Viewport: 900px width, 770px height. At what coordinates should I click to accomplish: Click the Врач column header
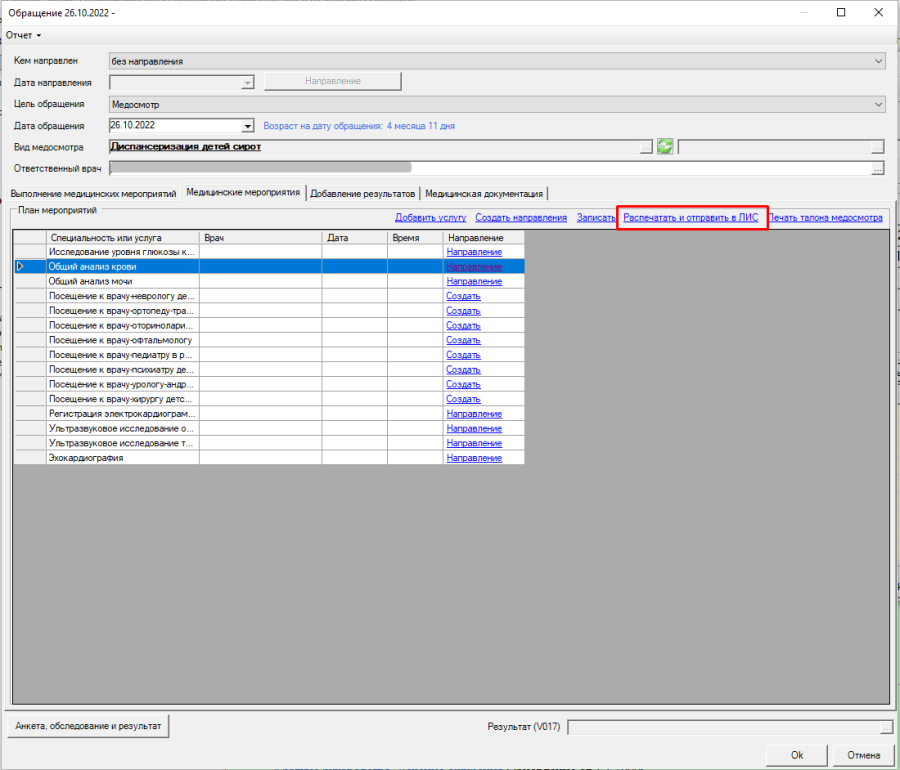261,238
